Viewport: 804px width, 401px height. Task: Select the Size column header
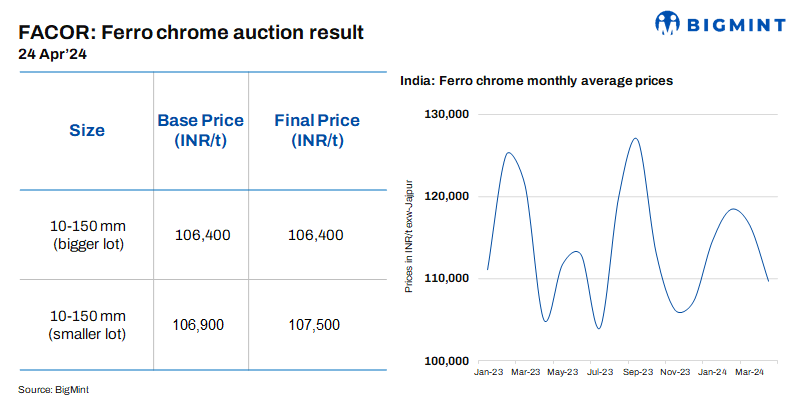coord(87,130)
